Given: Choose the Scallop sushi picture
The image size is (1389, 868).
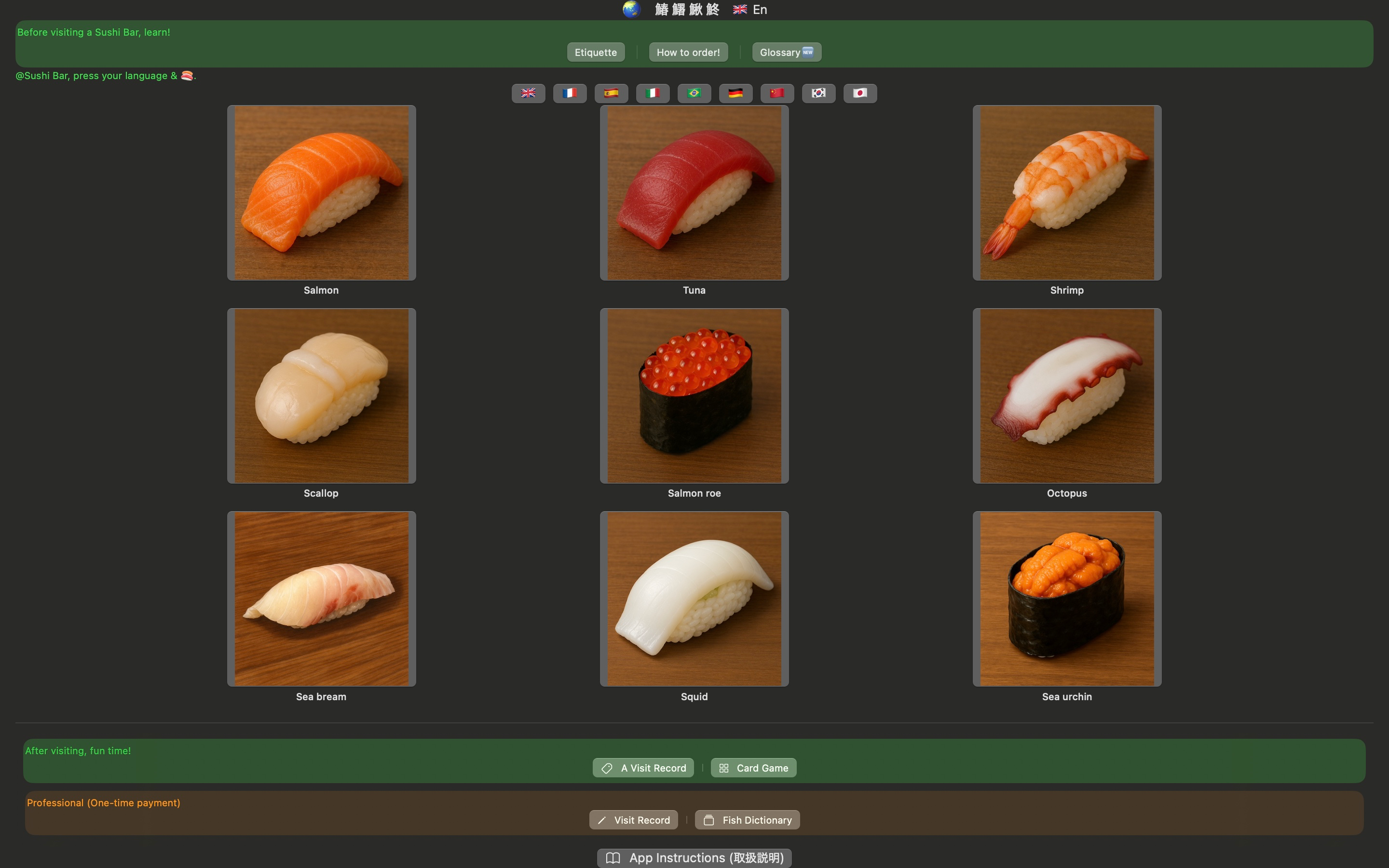Looking at the screenshot, I should (321, 396).
